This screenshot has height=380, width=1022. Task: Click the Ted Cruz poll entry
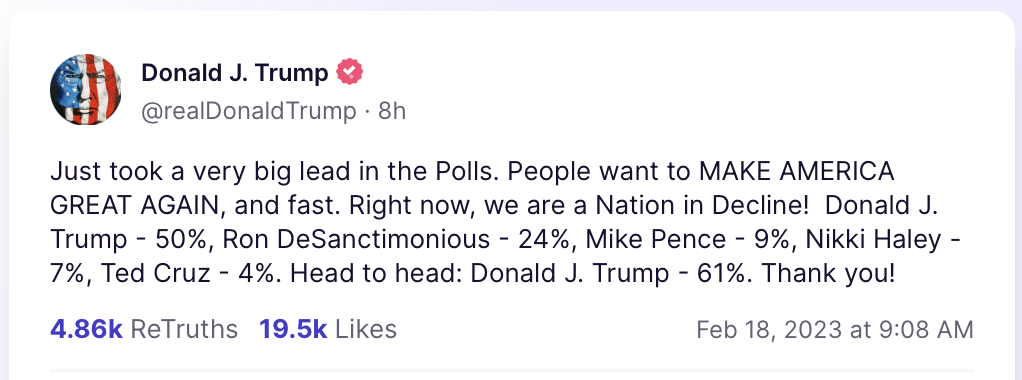pyautogui.click(x=155, y=274)
